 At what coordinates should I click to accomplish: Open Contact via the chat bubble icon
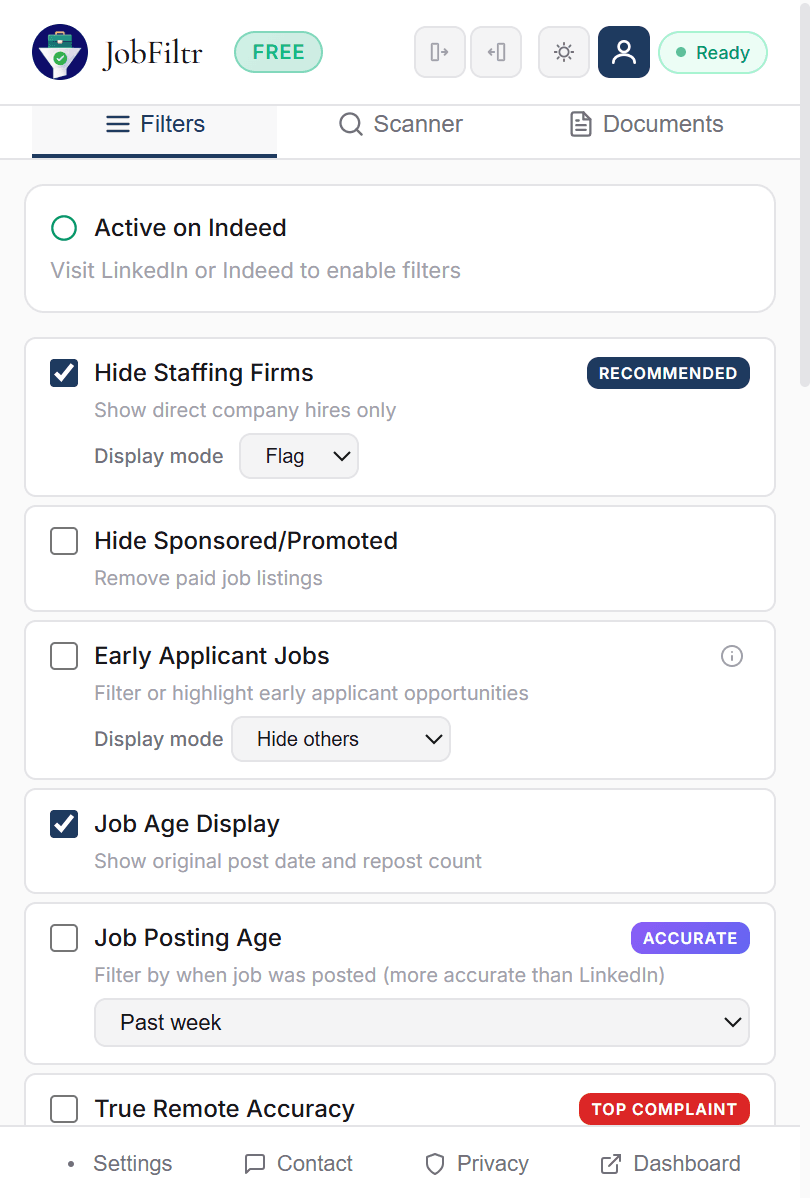[x=256, y=1163]
